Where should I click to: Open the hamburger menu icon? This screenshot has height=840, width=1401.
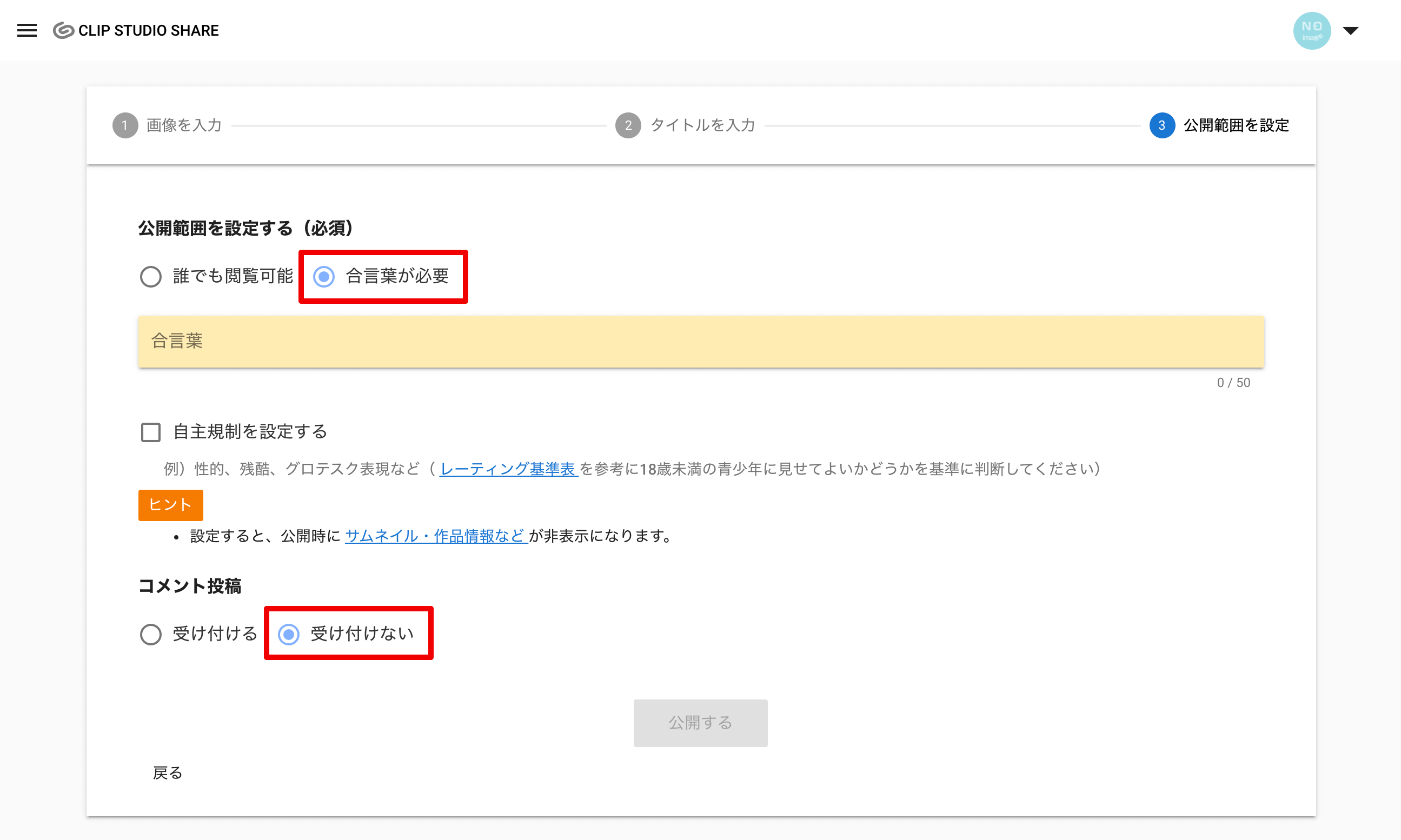point(26,31)
